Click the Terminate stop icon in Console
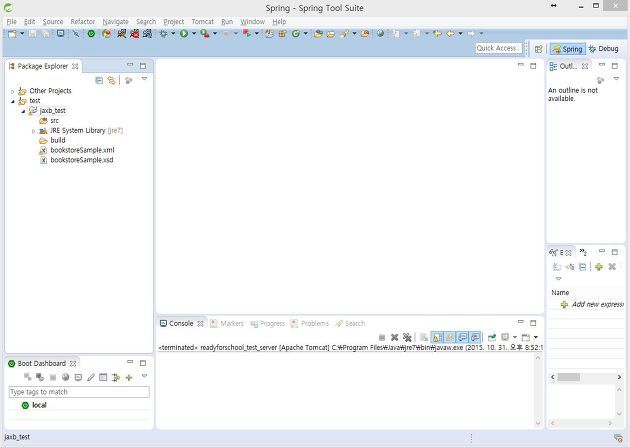The height and width of the screenshot is (447, 630). [382, 337]
